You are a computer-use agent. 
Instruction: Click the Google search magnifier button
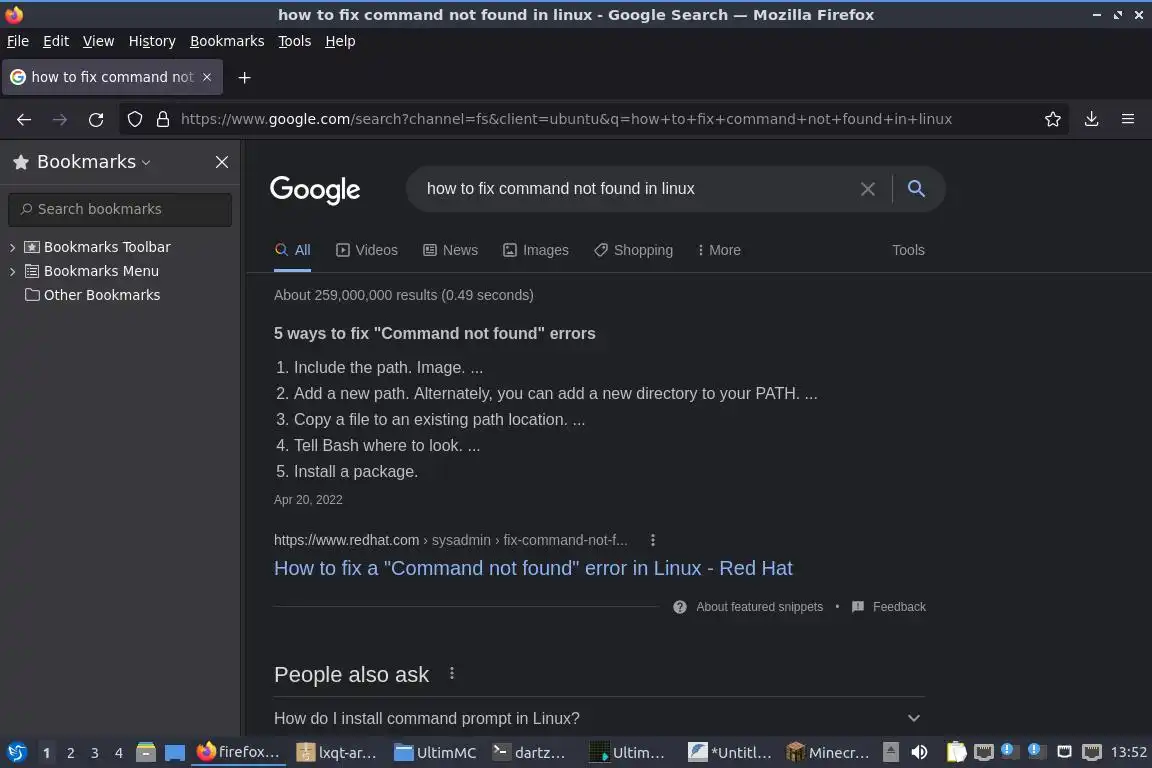click(915, 188)
